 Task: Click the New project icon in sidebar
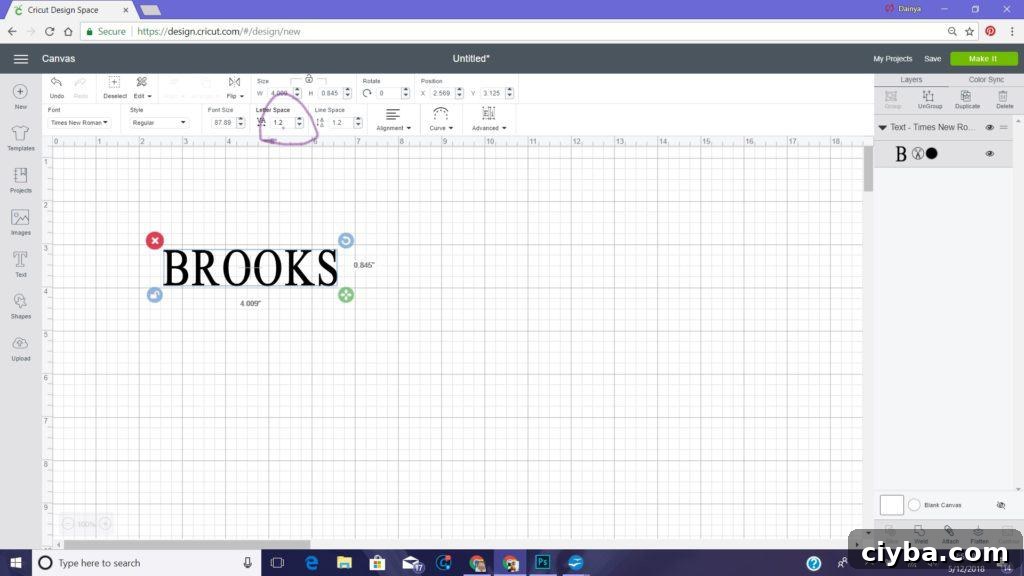20,96
